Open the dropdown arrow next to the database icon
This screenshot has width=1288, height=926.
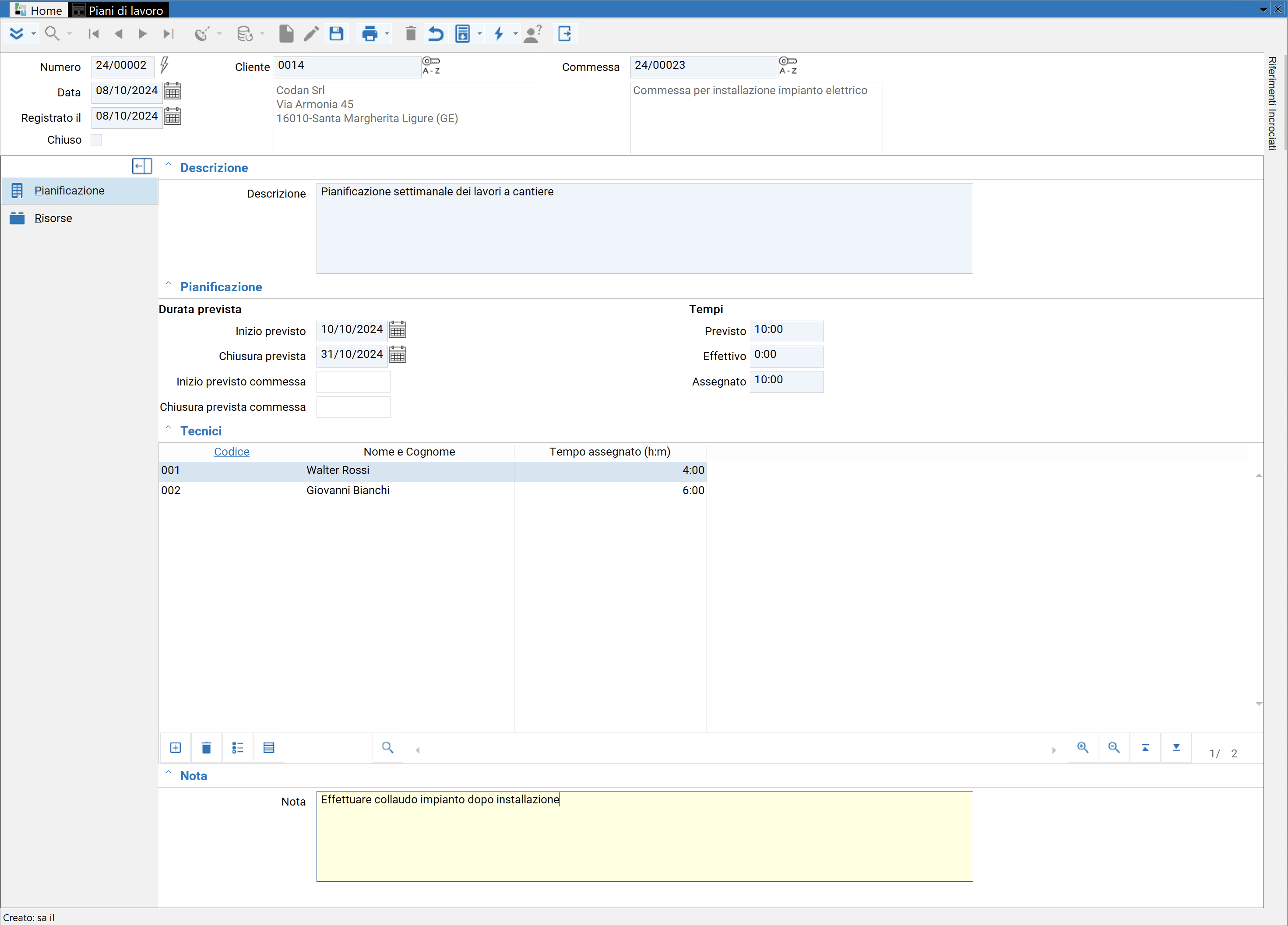[x=262, y=34]
